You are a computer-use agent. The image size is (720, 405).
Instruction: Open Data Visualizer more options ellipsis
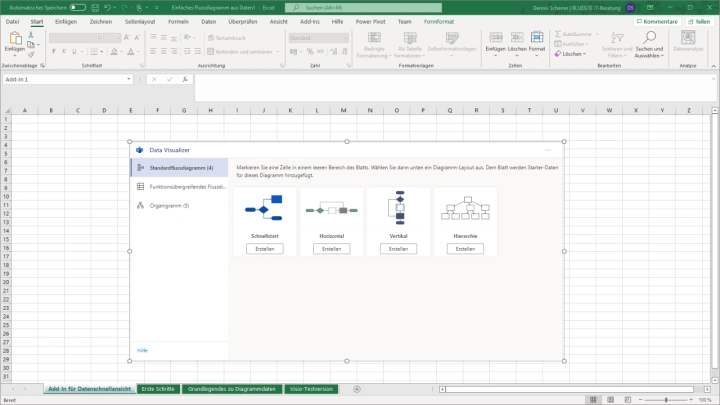(548, 150)
